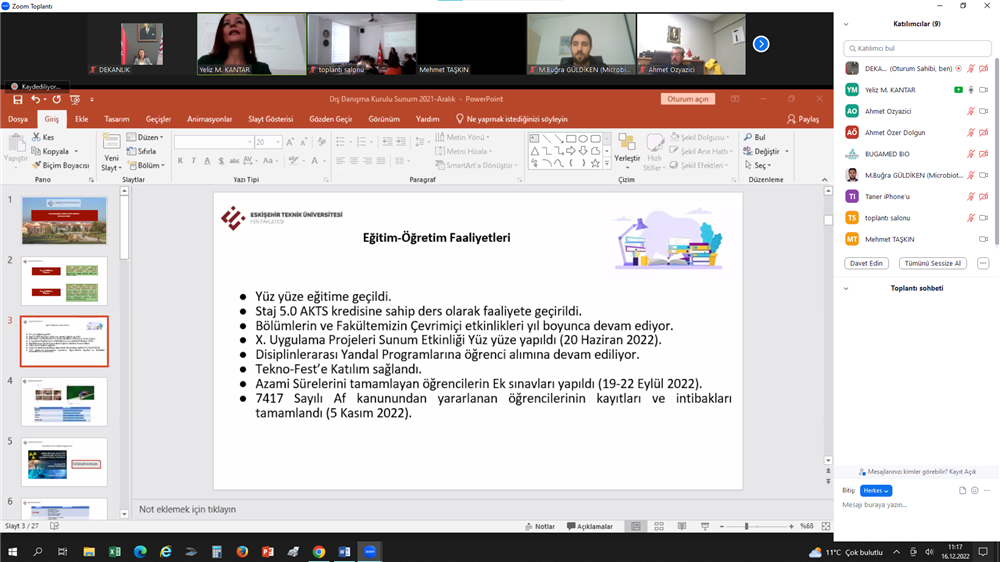
Task: Show next video thumbnails with blue arrow
Action: click(761, 44)
